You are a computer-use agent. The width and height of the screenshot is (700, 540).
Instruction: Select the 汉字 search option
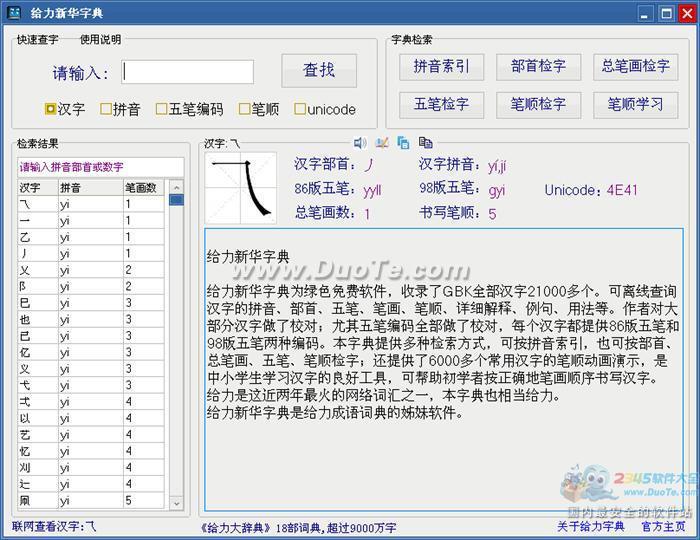65,109
